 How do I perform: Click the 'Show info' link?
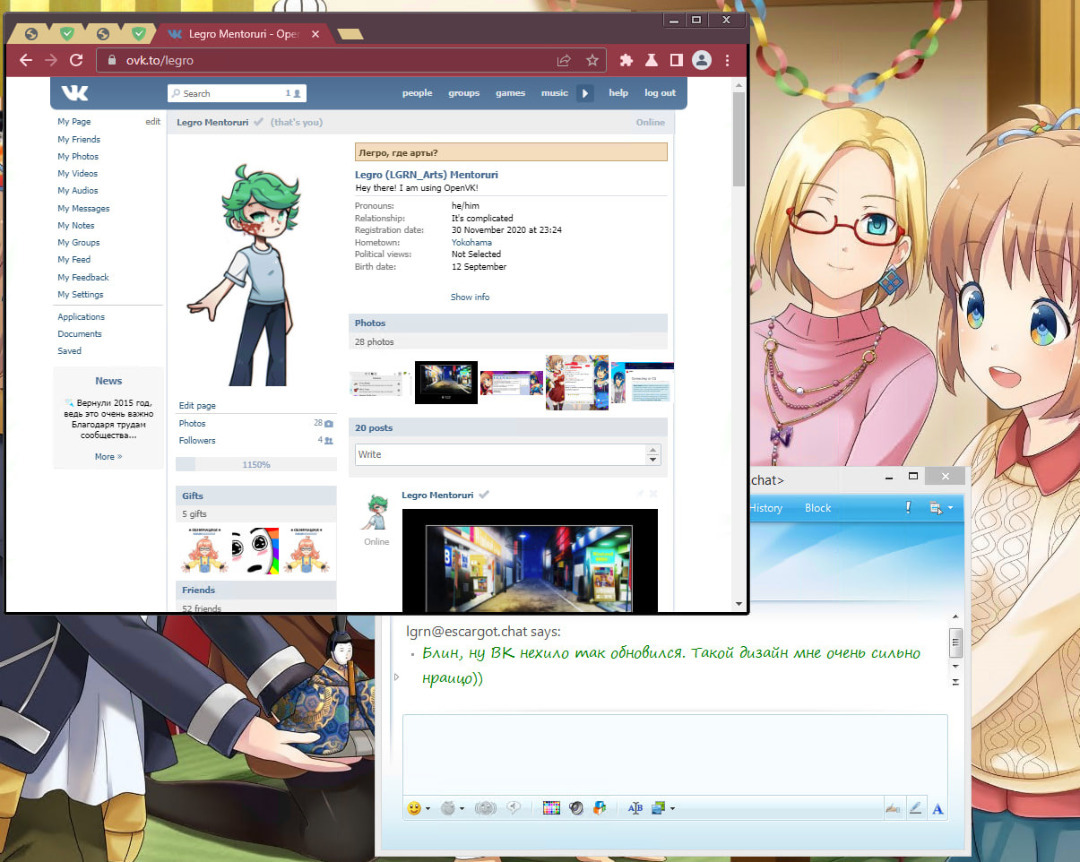click(x=470, y=297)
